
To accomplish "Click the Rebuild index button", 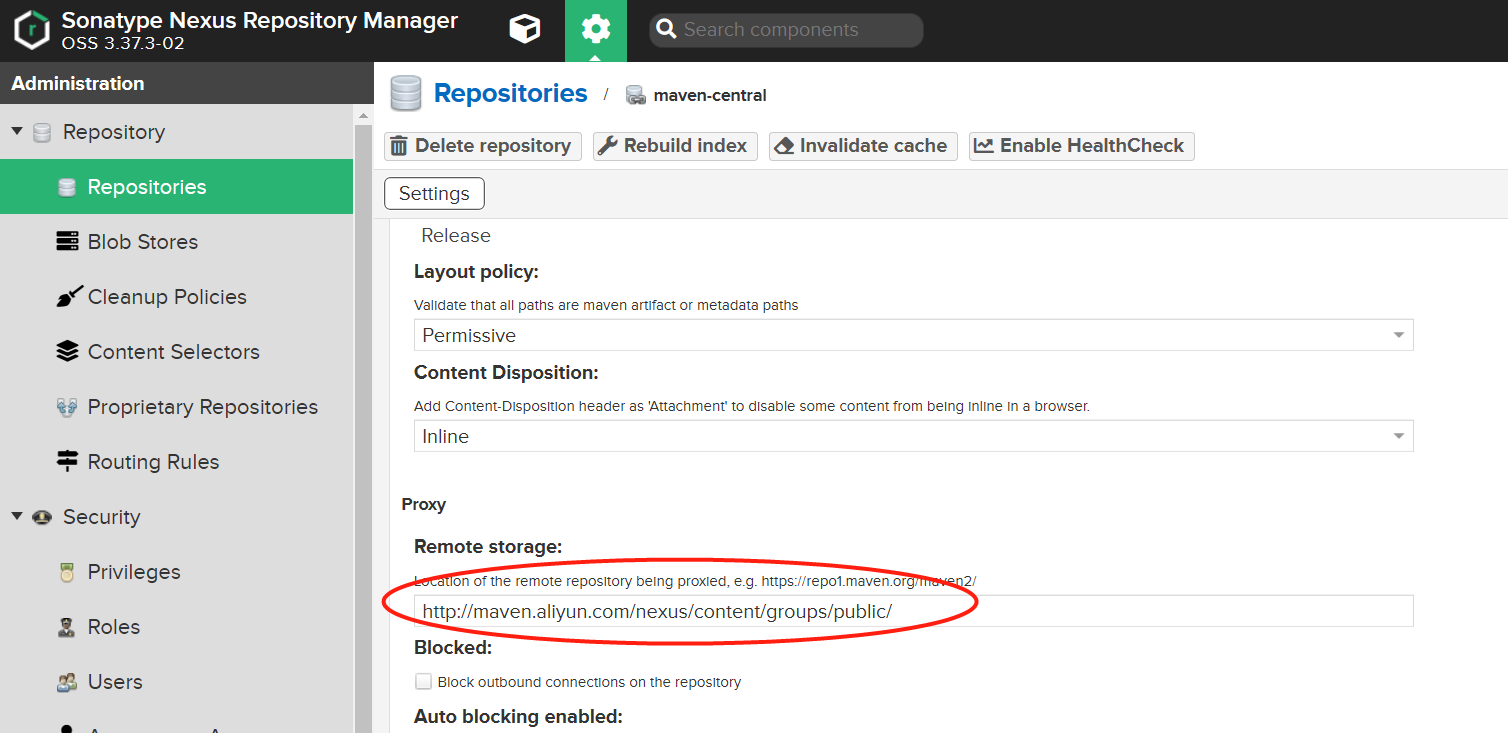I will (675, 146).
